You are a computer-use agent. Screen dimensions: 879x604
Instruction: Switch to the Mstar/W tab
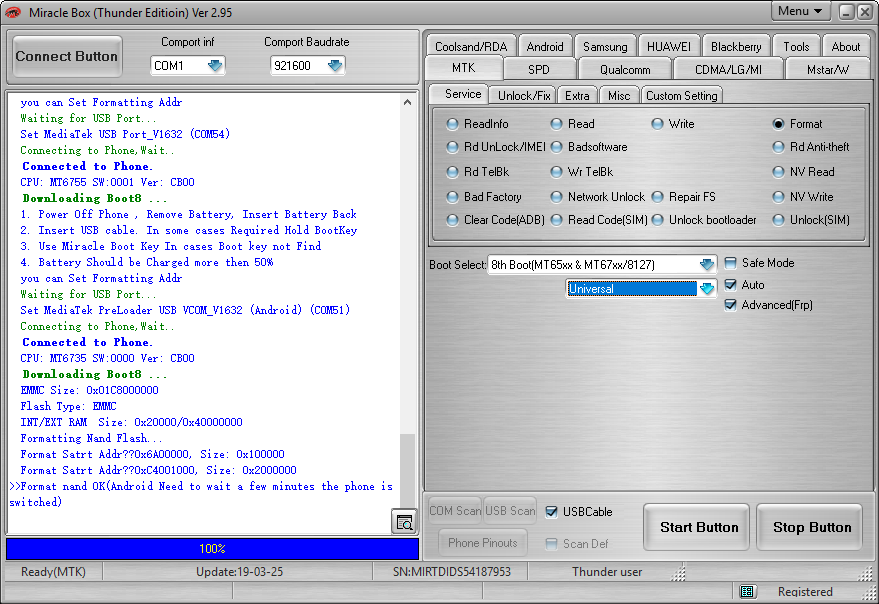point(828,70)
